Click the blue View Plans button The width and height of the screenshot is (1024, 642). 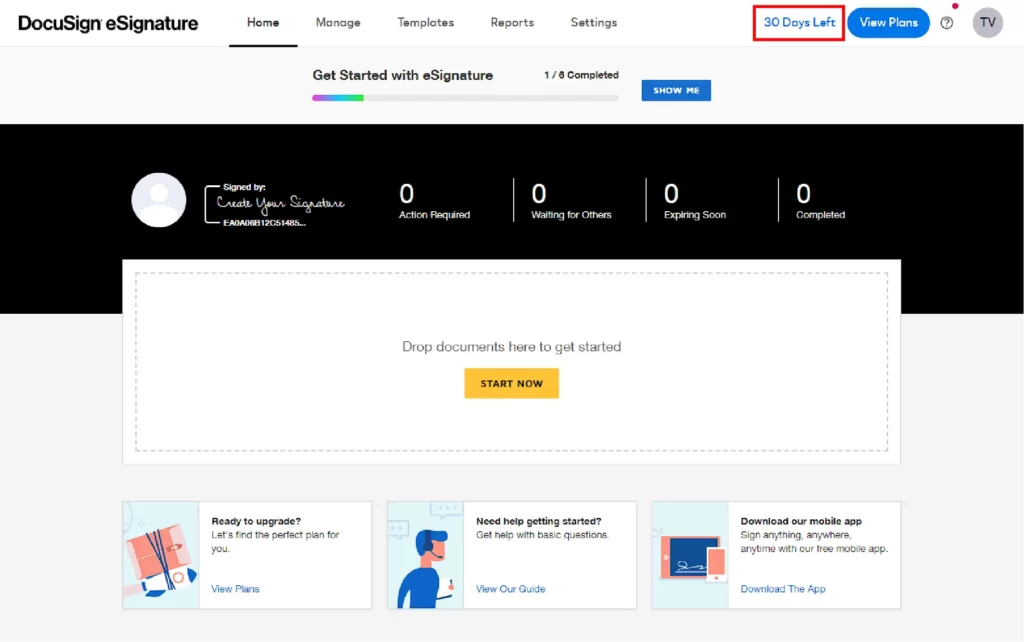tap(888, 23)
